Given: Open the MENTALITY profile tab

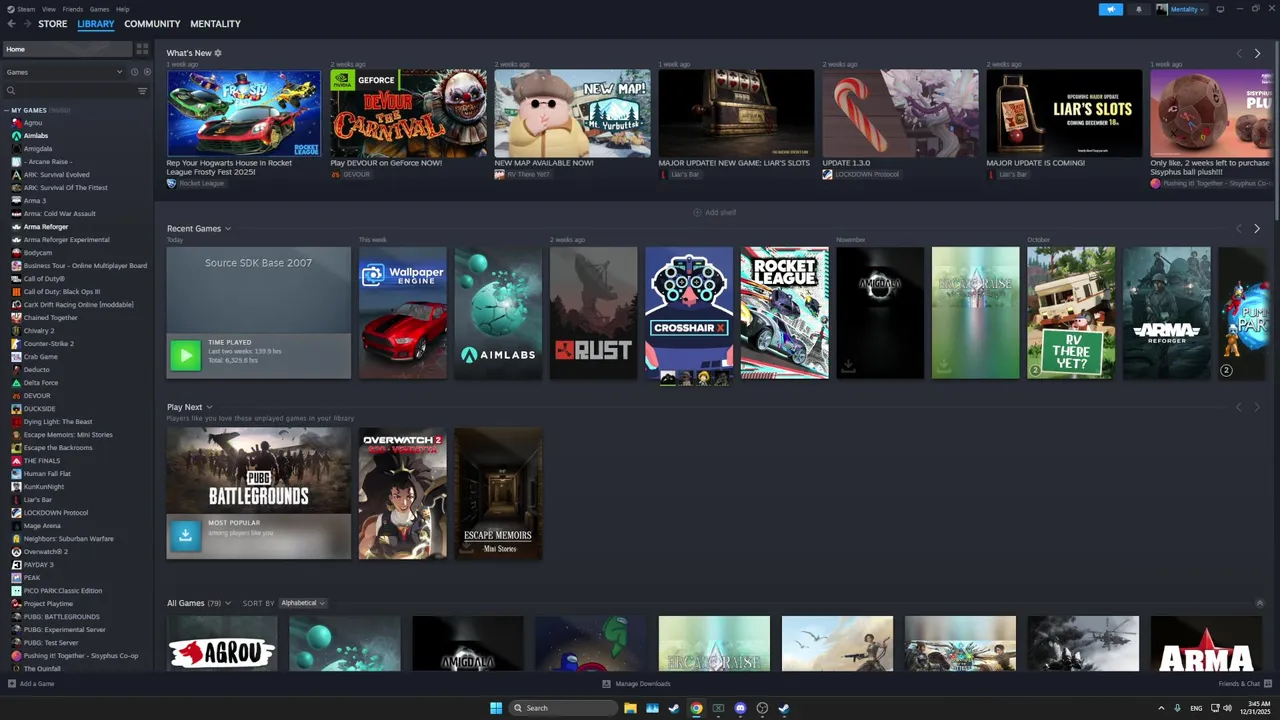Looking at the screenshot, I should click(x=215, y=24).
